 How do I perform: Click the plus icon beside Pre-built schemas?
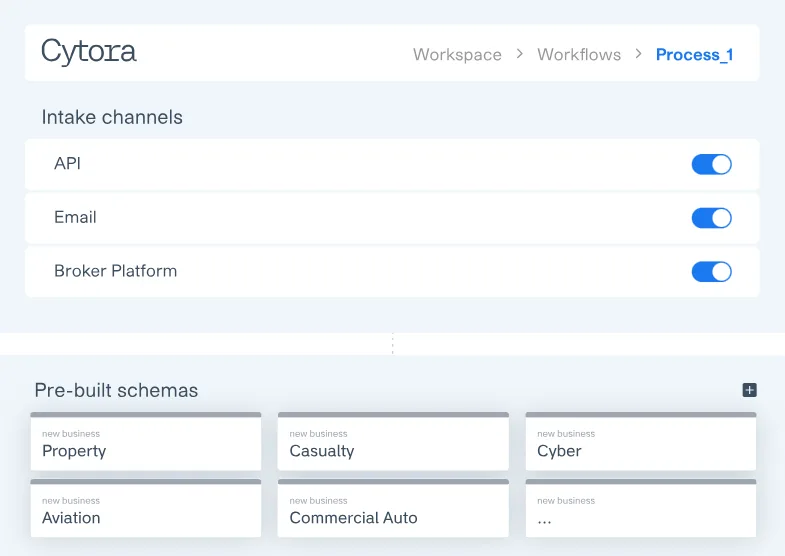749,390
